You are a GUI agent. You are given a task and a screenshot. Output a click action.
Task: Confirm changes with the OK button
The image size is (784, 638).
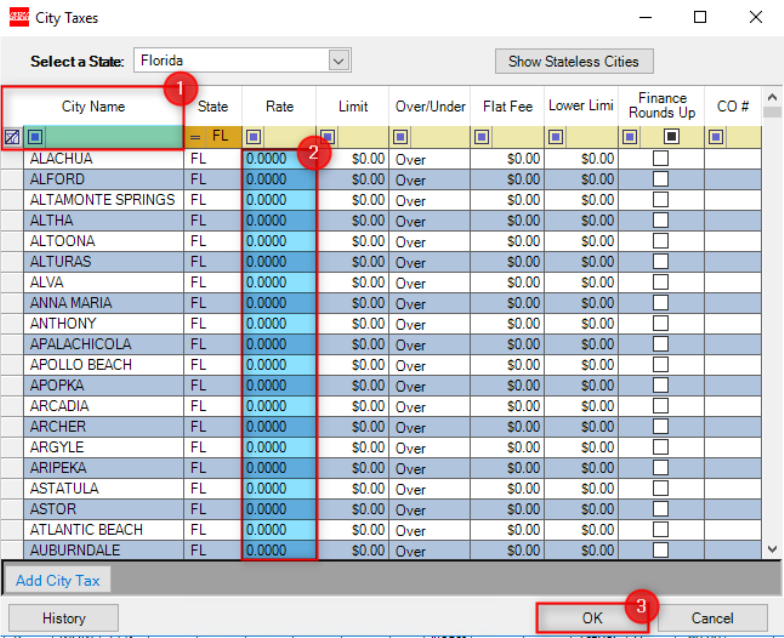[592, 618]
